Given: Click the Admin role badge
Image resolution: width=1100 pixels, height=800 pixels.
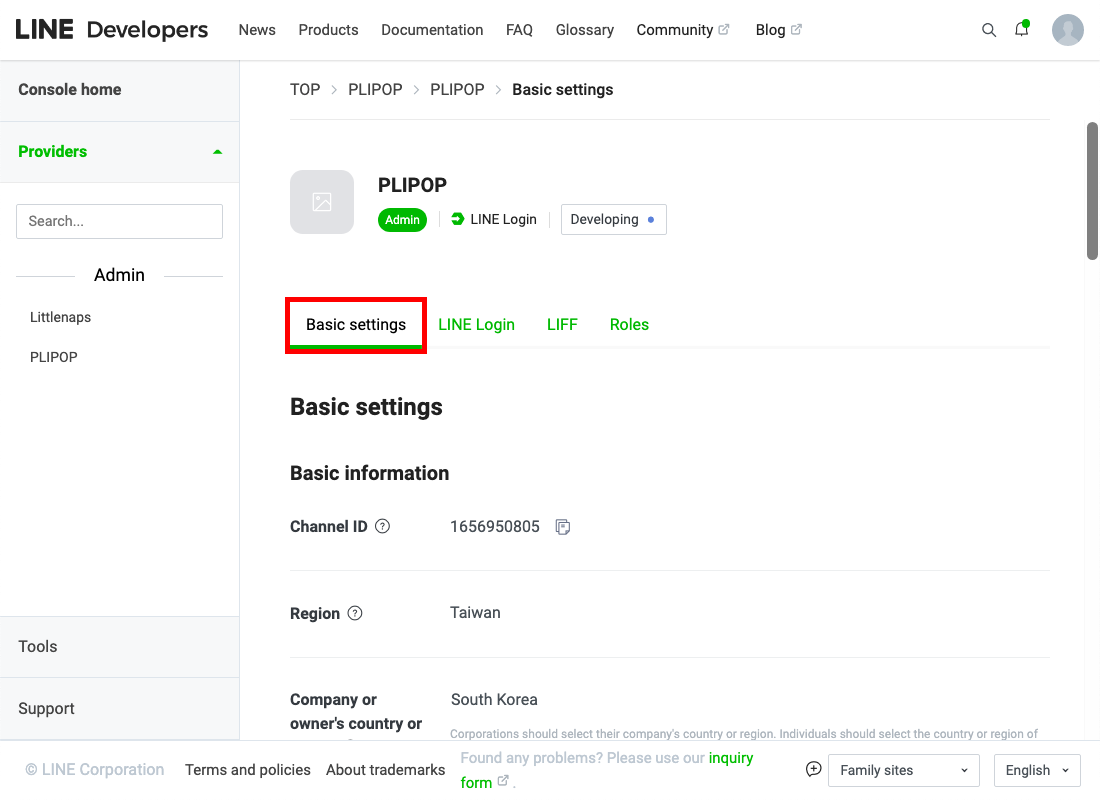Looking at the screenshot, I should coord(402,220).
